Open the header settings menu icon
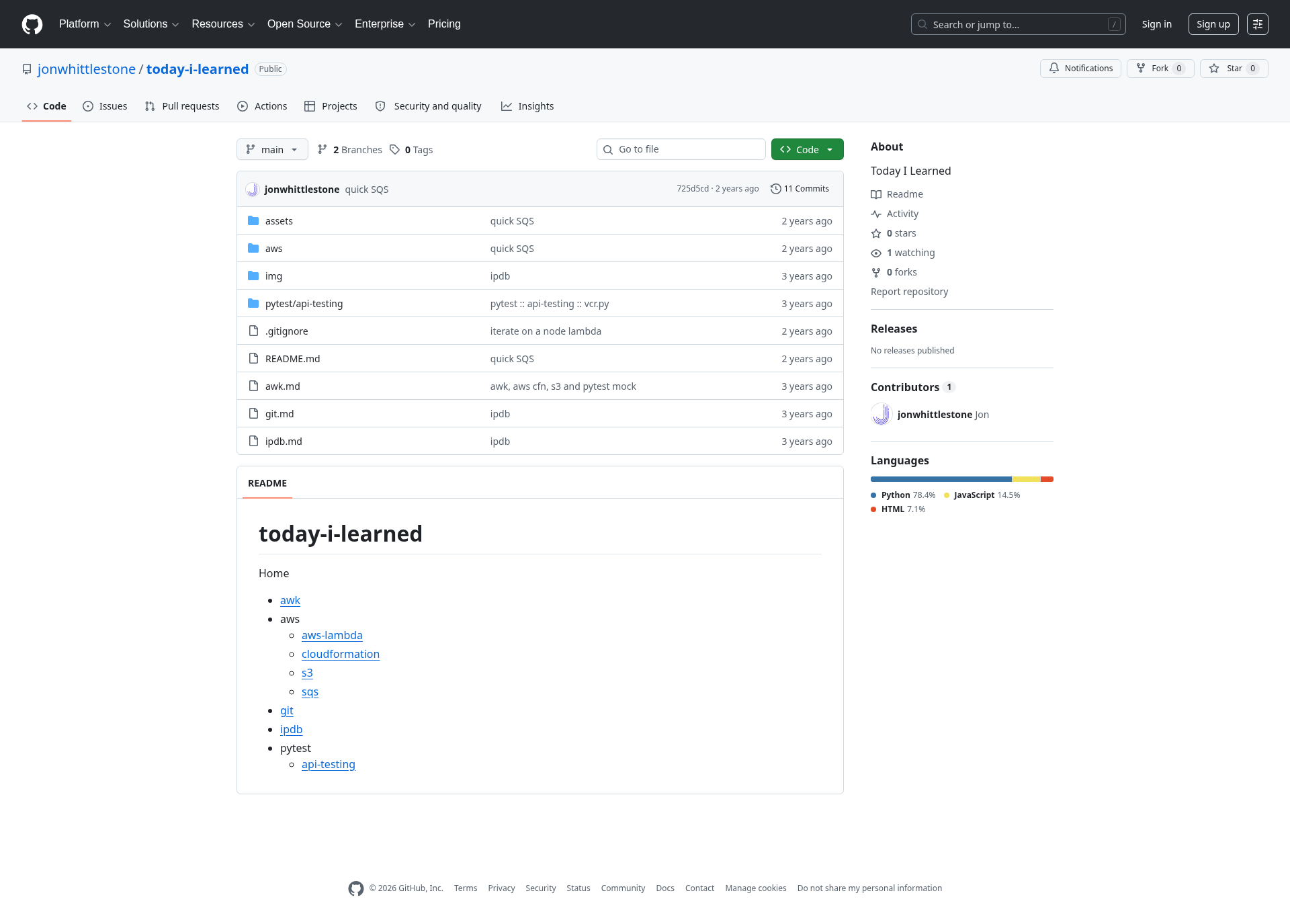Image resolution: width=1290 pixels, height=924 pixels. [1258, 24]
